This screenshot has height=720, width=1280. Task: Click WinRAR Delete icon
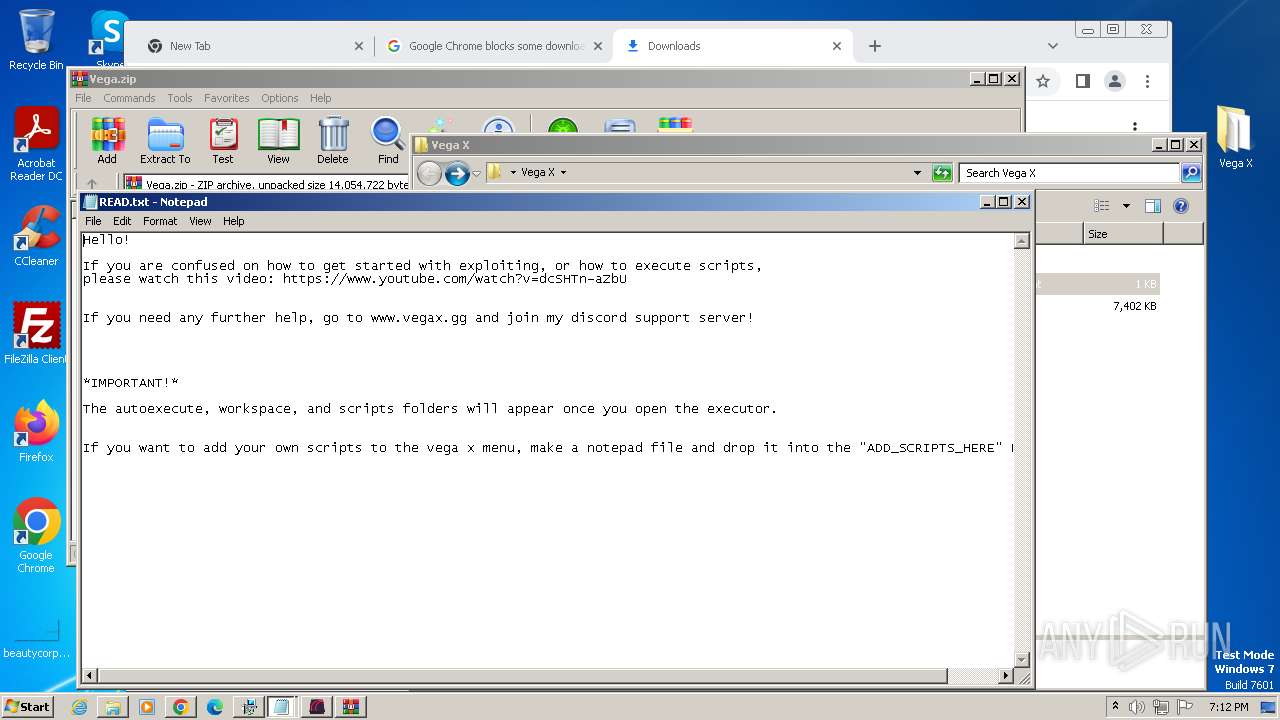tap(333, 140)
